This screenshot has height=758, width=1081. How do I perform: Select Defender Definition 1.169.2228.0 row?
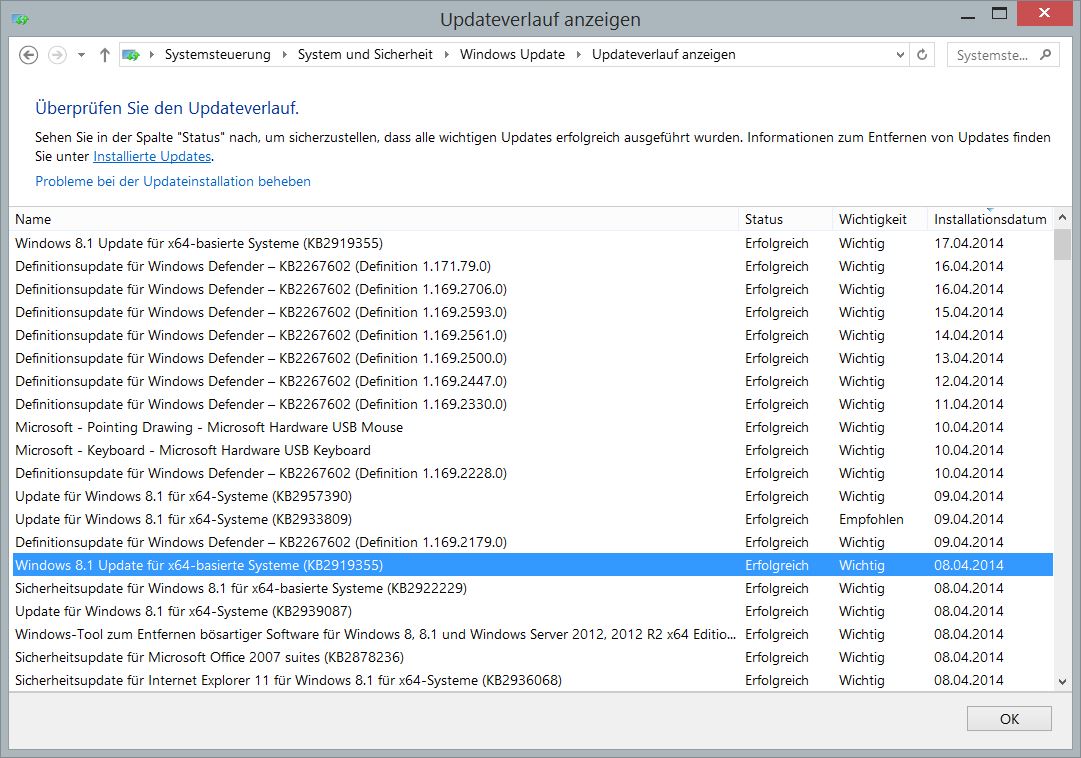coord(533,473)
